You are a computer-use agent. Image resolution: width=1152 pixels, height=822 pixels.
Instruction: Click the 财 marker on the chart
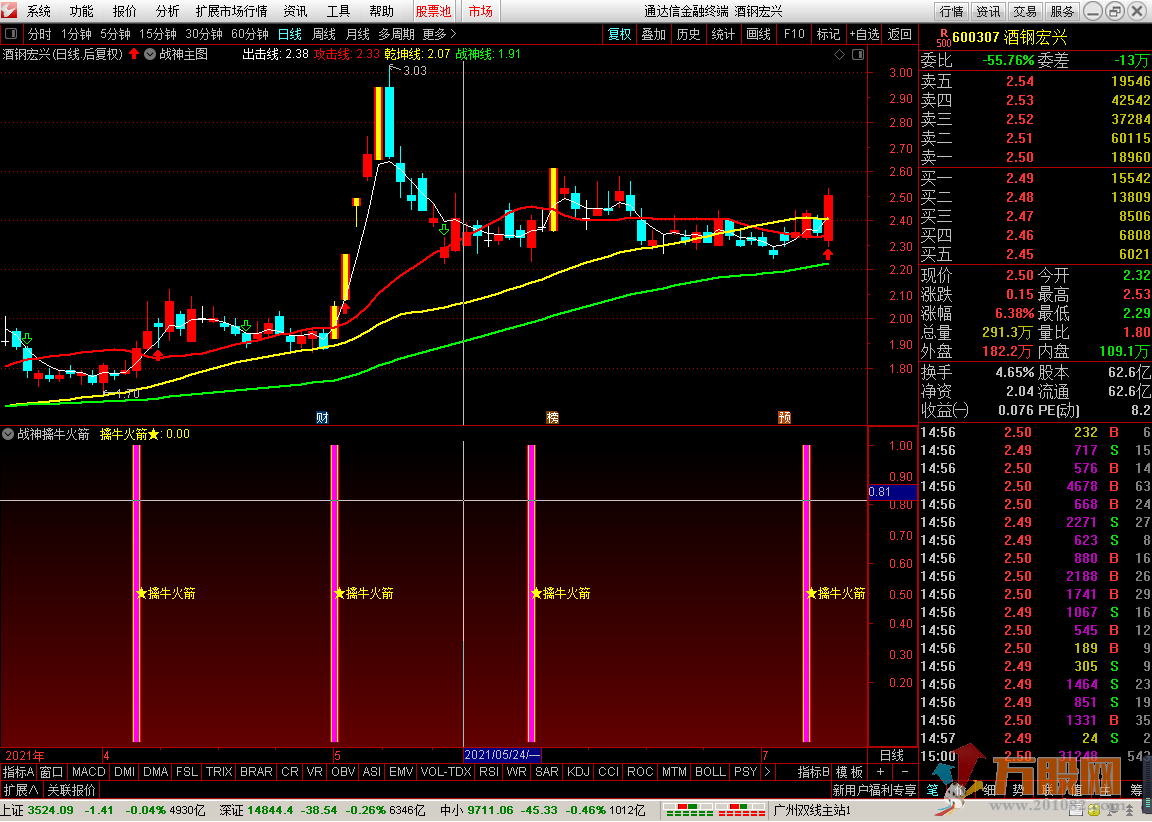coord(322,417)
